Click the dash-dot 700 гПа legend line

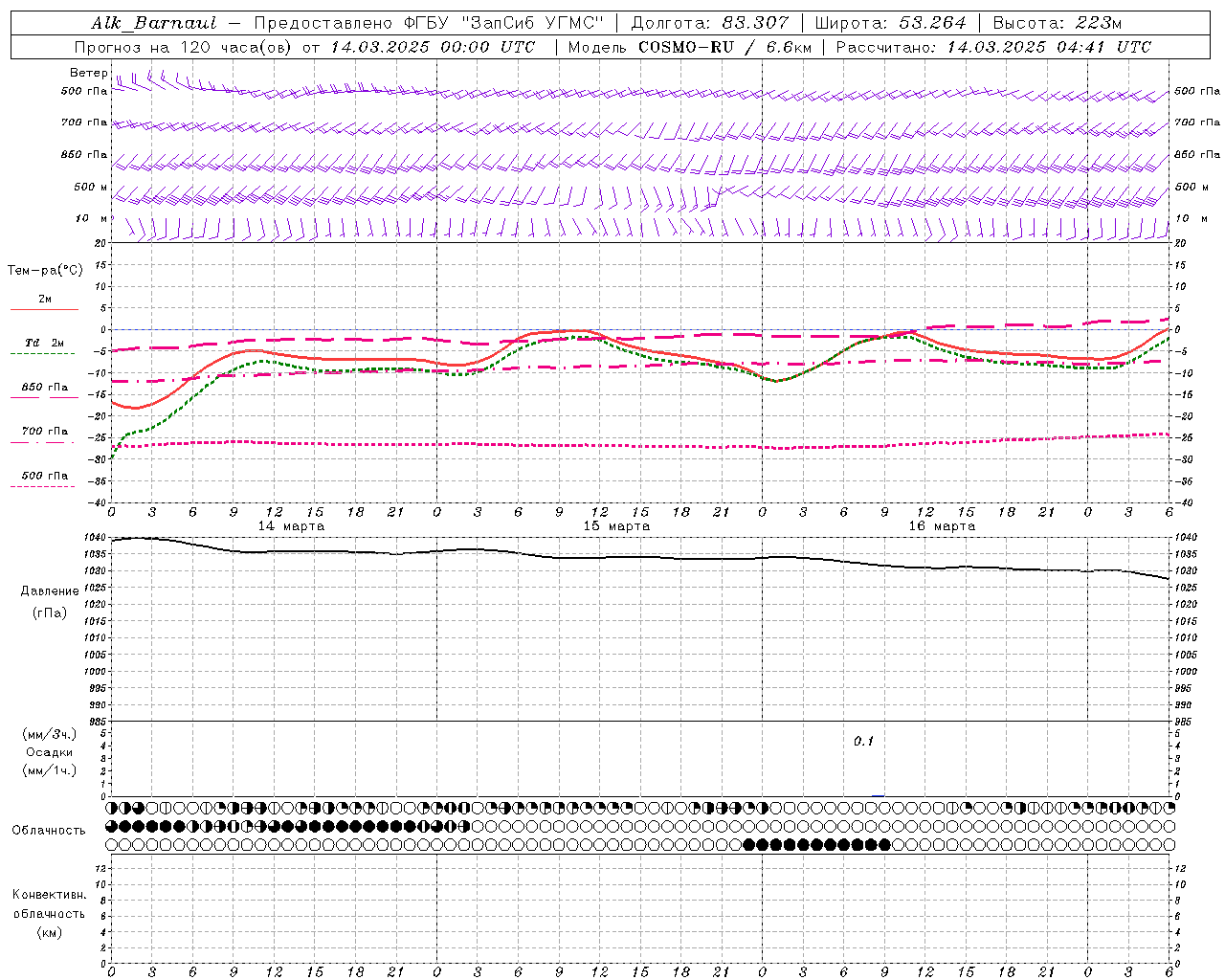tap(44, 442)
